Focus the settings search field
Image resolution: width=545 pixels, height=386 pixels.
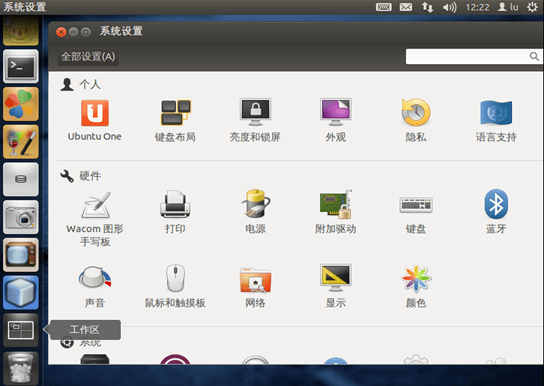click(473, 56)
